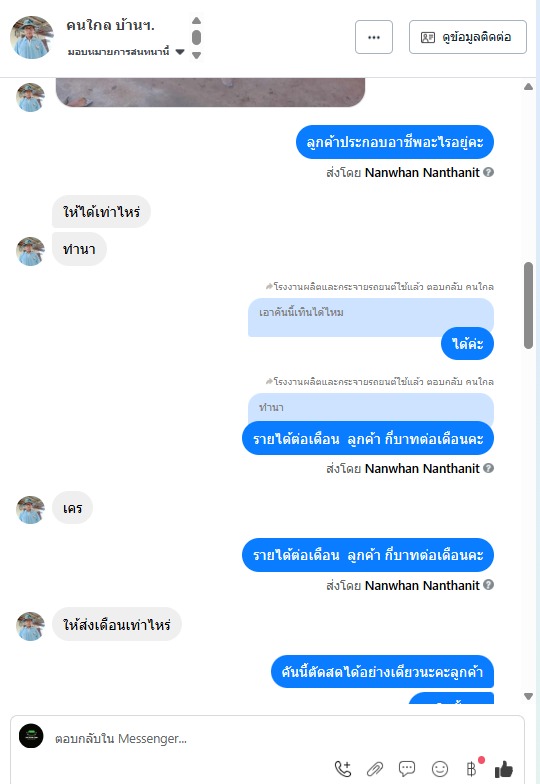Click the question-mark icon beside first Nanwhan Nanthanit
This screenshot has width=540, height=784.
pyautogui.click(x=489, y=172)
